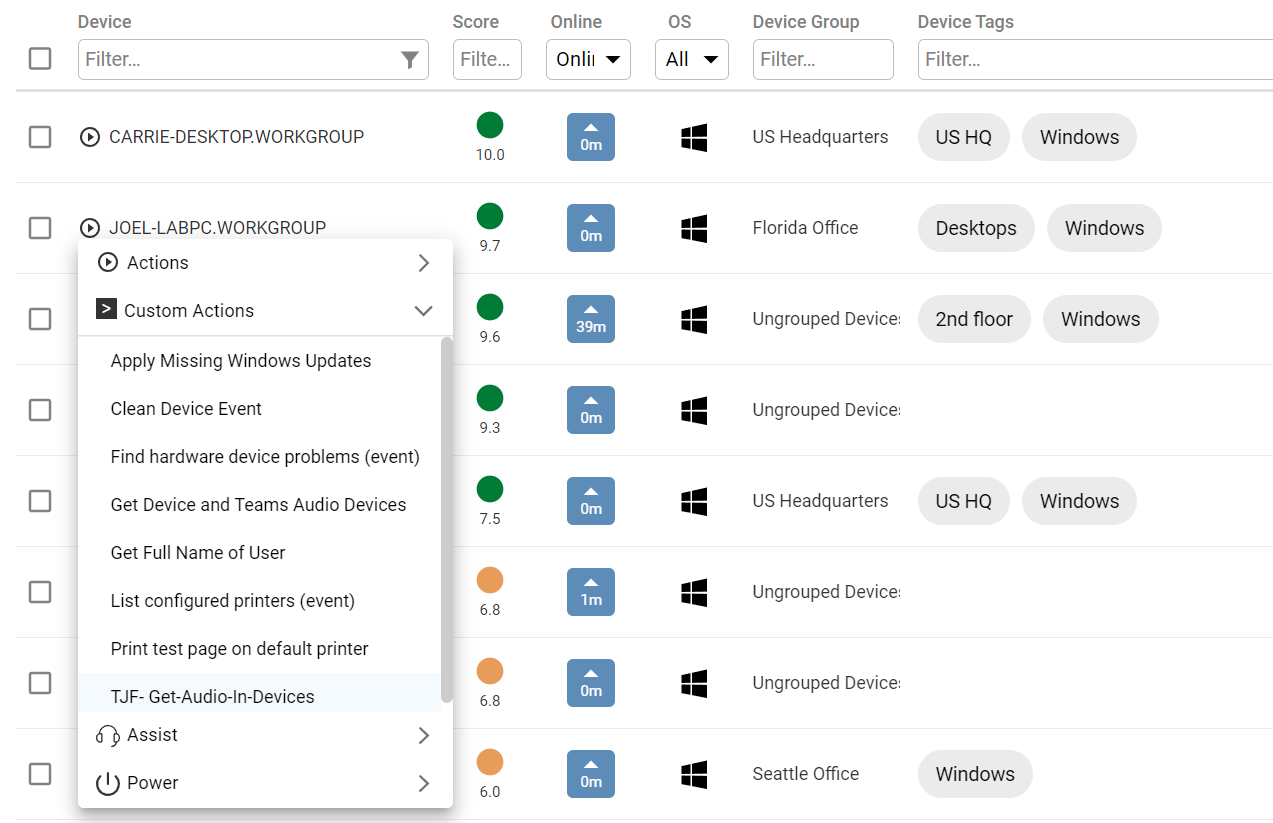The width and height of the screenshot is (1273, 823).
Task: Click the headset icon next to Assist
Action: click(x=108, y=735)
